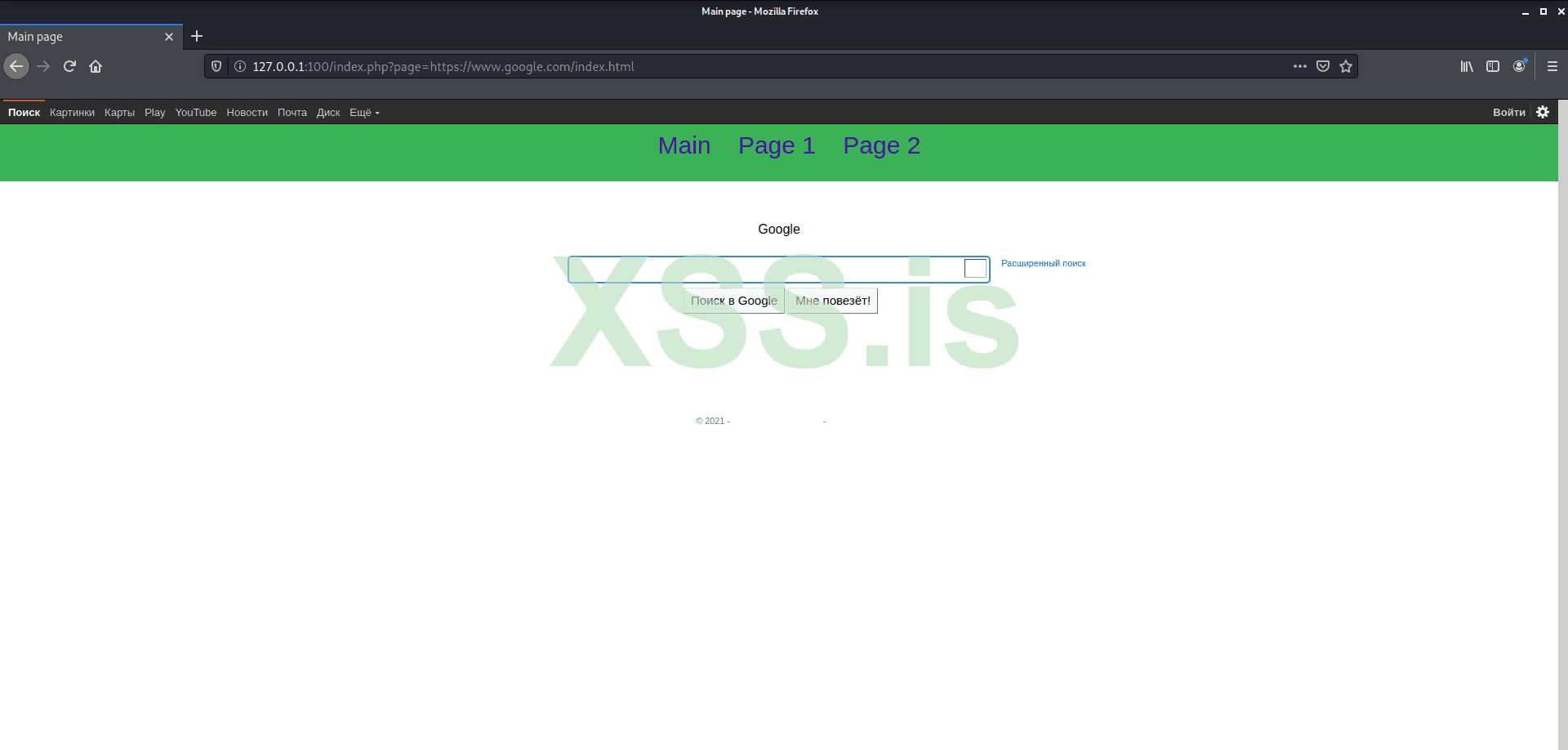1568x750 pixels.
Task: Click the browser Back arrow button
Action: [16, 66]
